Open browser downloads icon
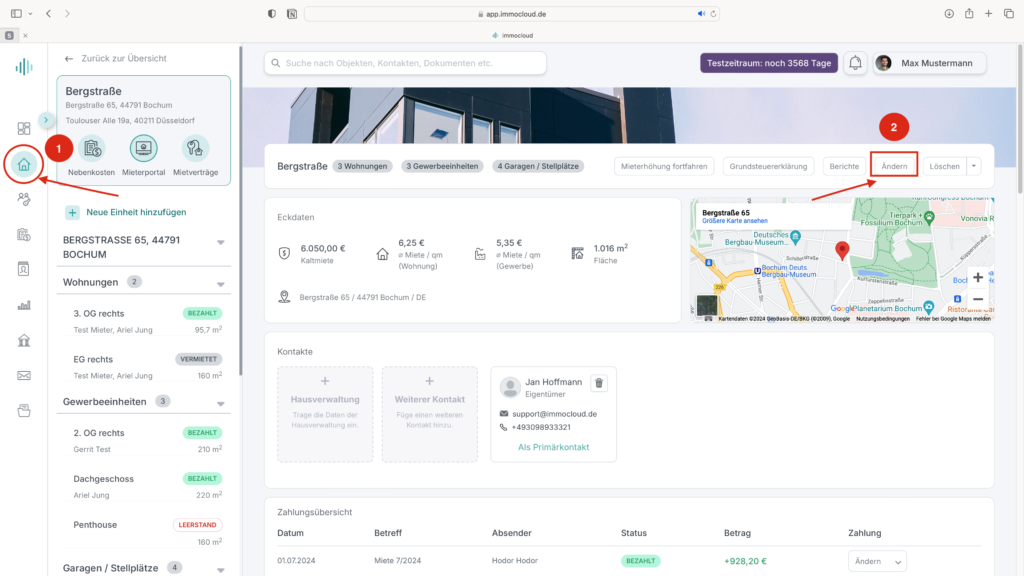 tap(949, 13)
